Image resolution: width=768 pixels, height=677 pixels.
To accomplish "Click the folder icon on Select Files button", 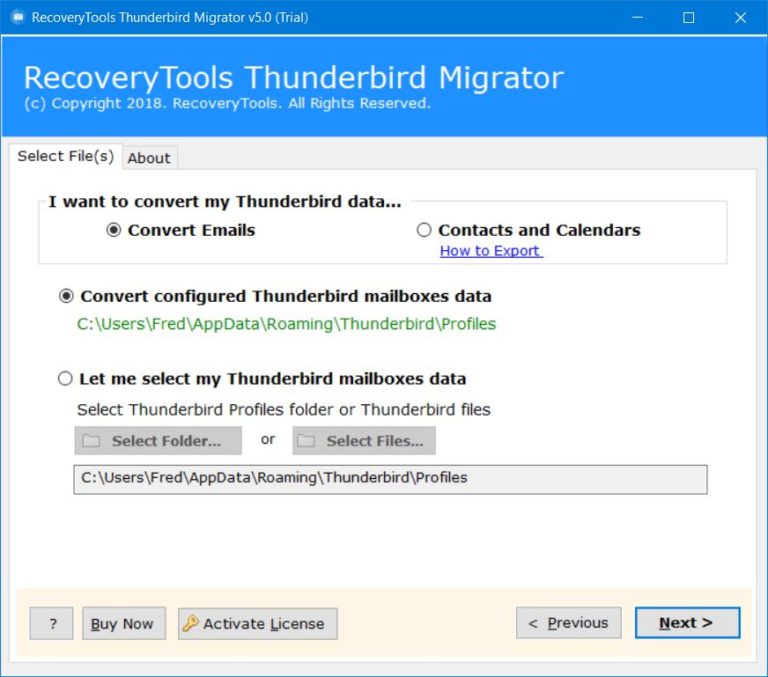I will pyautogui.click(x=306, y=441).
